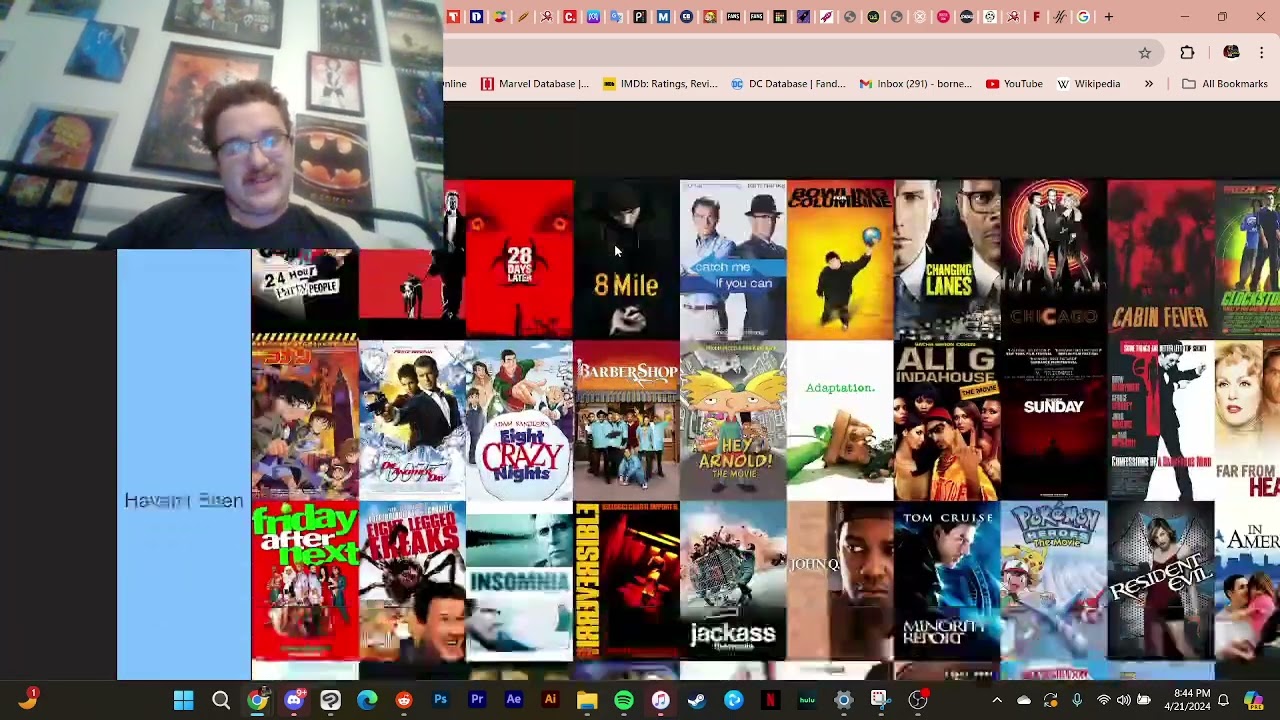Open OBS Studio from taskbar
This screenshot has height=720, width=1280.
[x=917, y=700]
